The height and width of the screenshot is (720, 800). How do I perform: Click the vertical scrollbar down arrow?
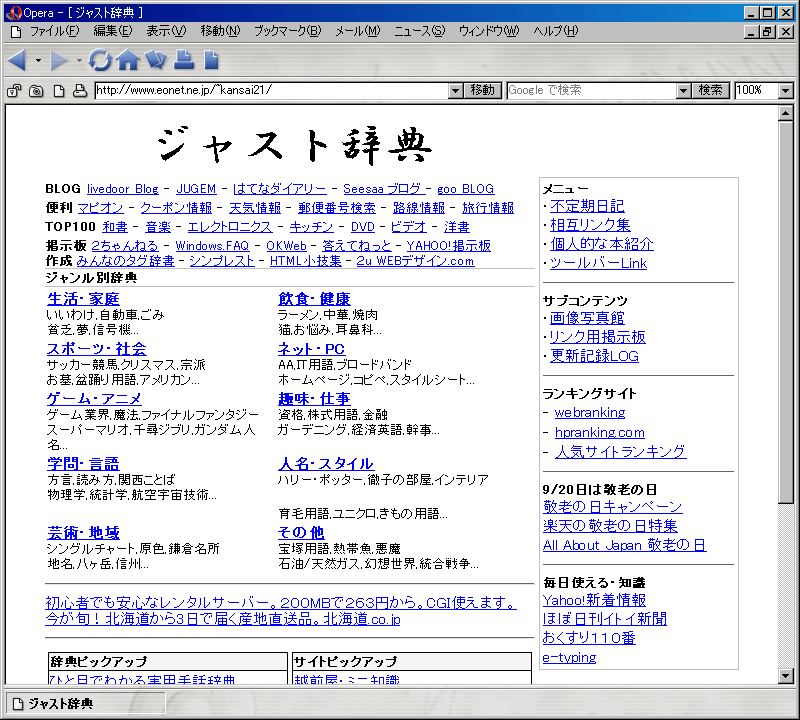(786, 676)
